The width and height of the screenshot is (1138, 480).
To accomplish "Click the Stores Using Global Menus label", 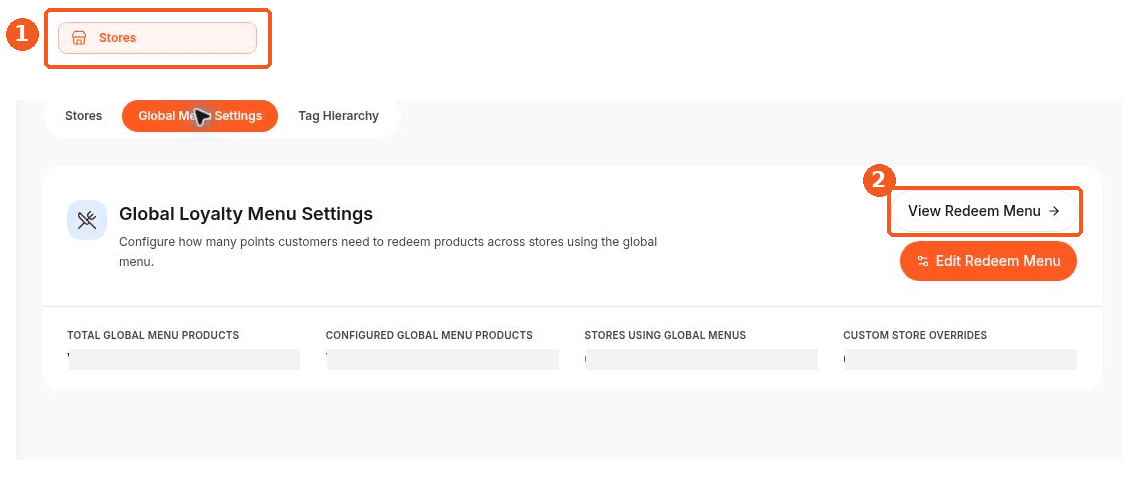I will coord(665,335).
